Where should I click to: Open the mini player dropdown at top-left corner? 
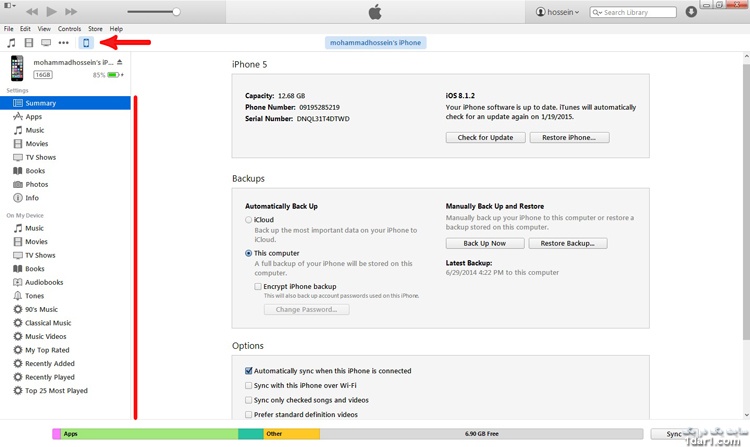coord(10,5)
